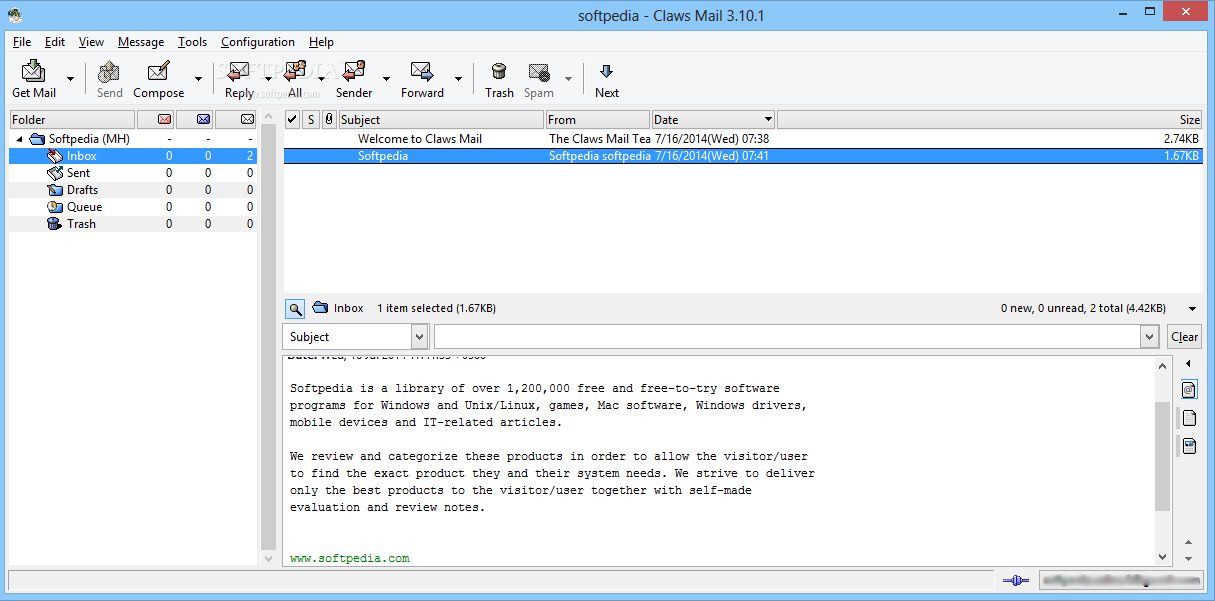This screenshot has height=601, width=1215.
Task: Open the File menu
Action: point(22,42)
